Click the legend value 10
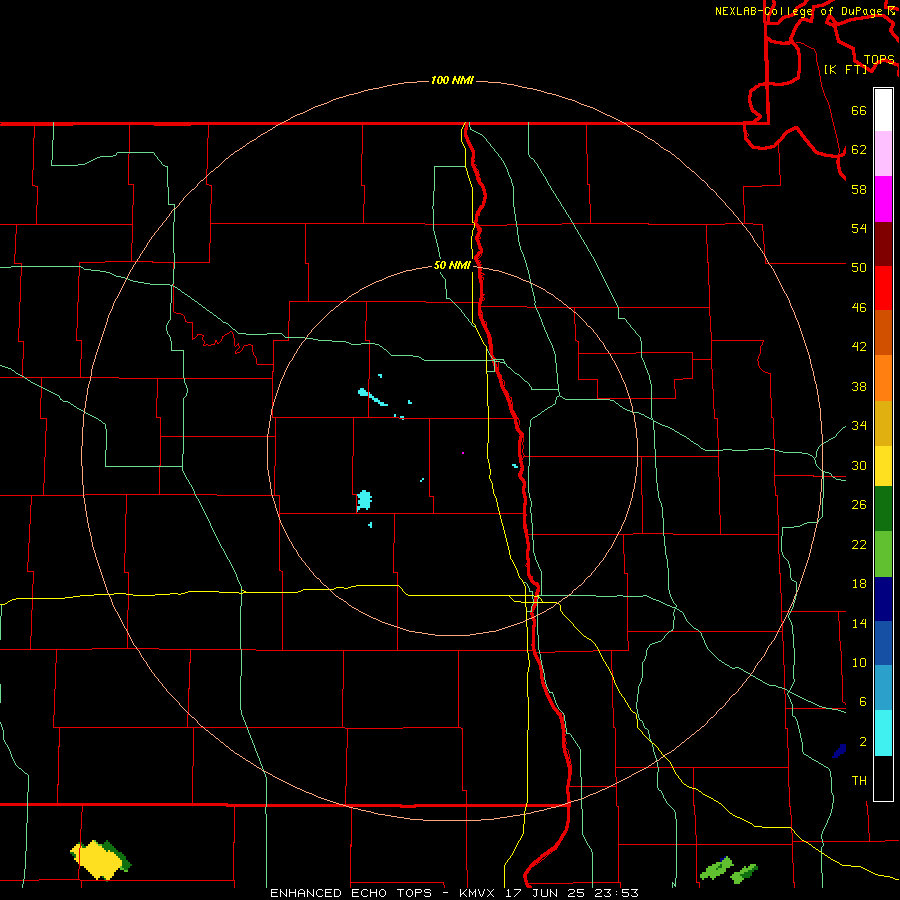Screen dimensions: 900x900 point(859,662)
